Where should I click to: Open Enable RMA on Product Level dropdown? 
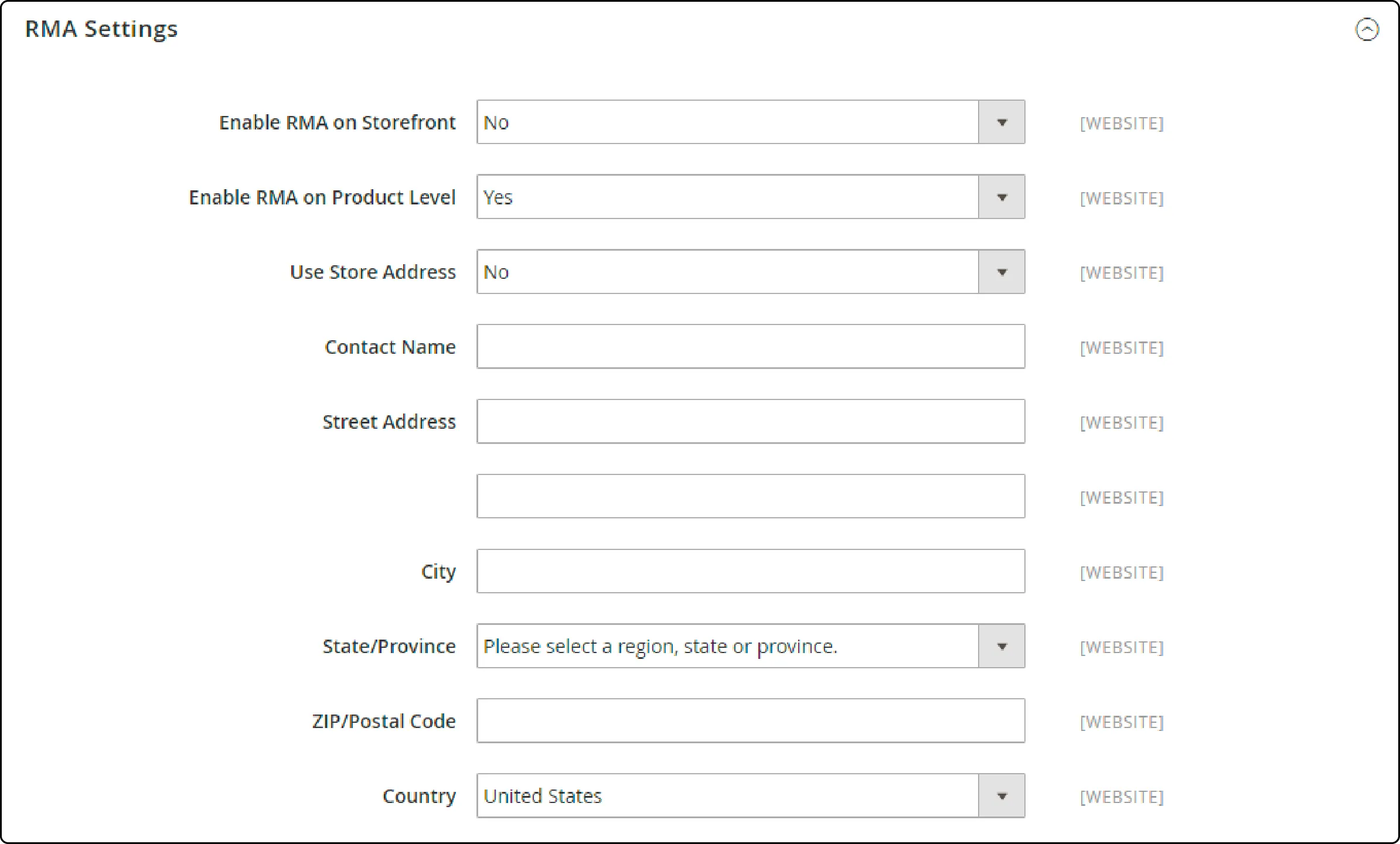[1002, 197]
